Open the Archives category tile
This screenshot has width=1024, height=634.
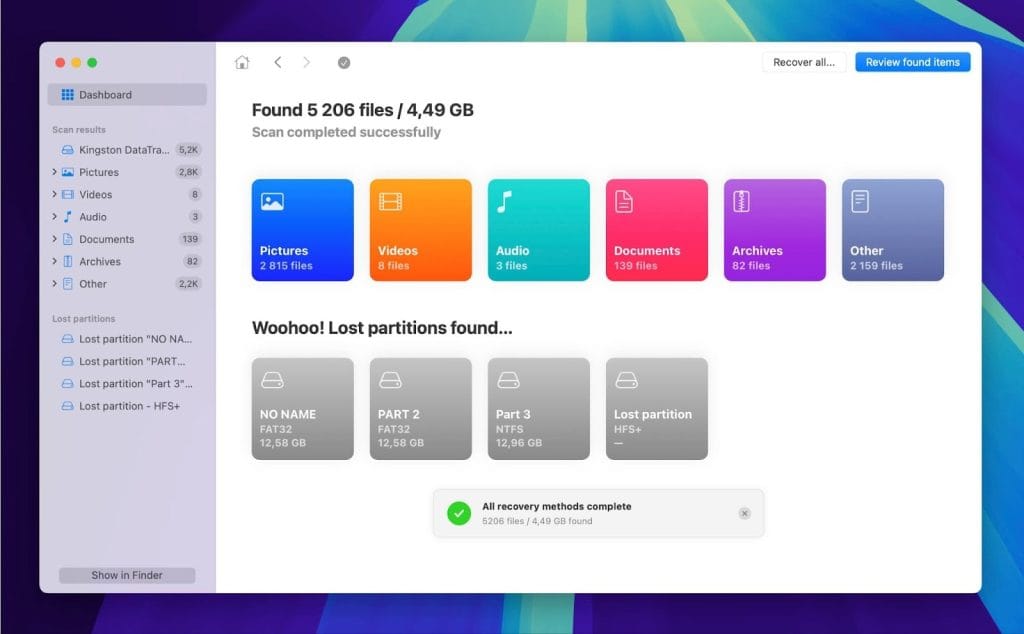click(x=774, y=230)
